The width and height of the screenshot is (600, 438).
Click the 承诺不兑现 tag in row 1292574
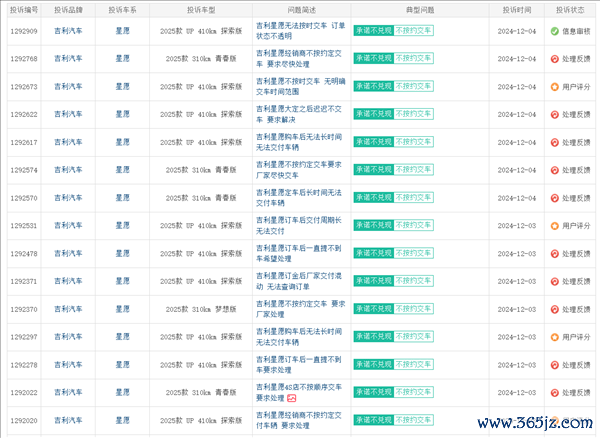(373, 170)
